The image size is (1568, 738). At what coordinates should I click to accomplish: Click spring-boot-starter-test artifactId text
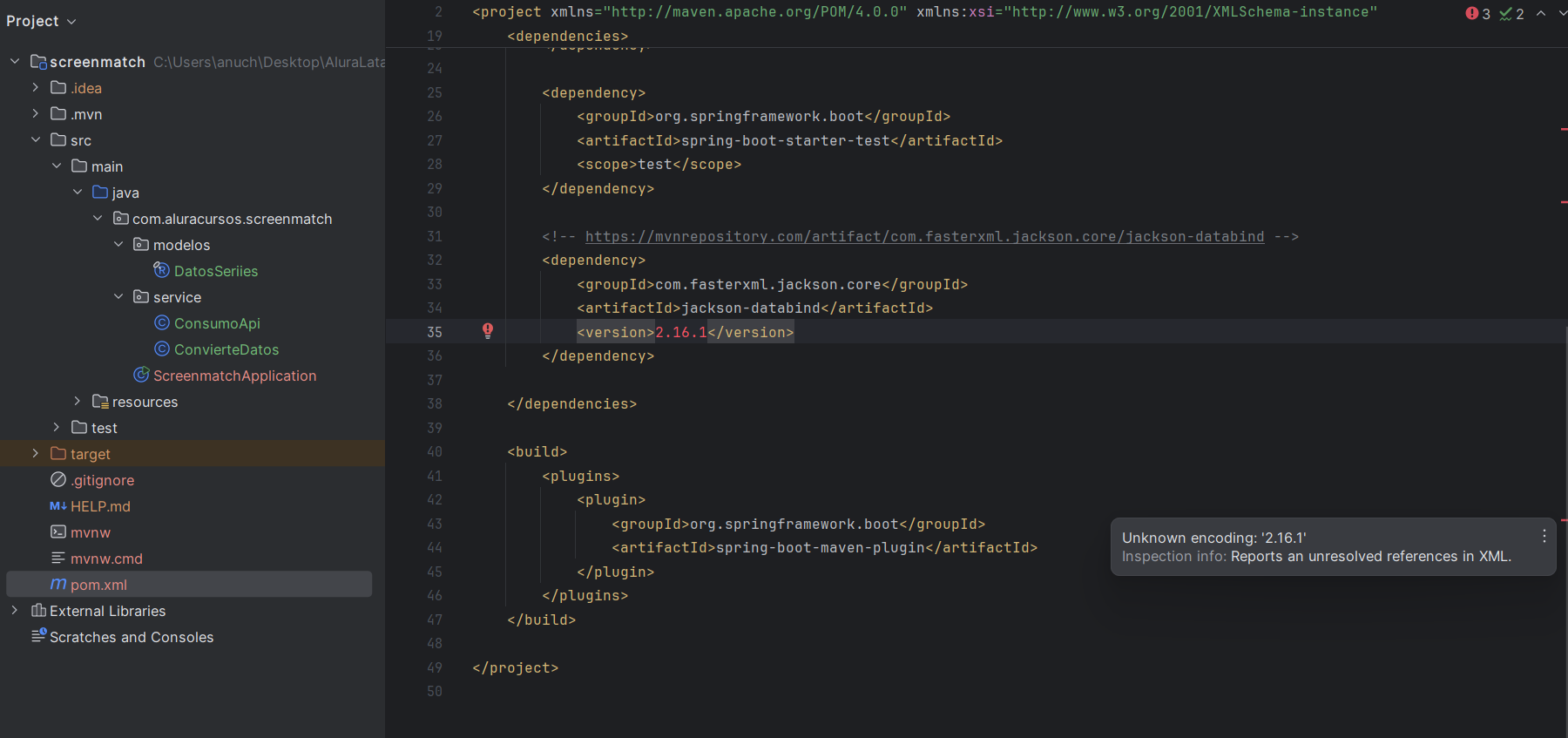[786, 140]
